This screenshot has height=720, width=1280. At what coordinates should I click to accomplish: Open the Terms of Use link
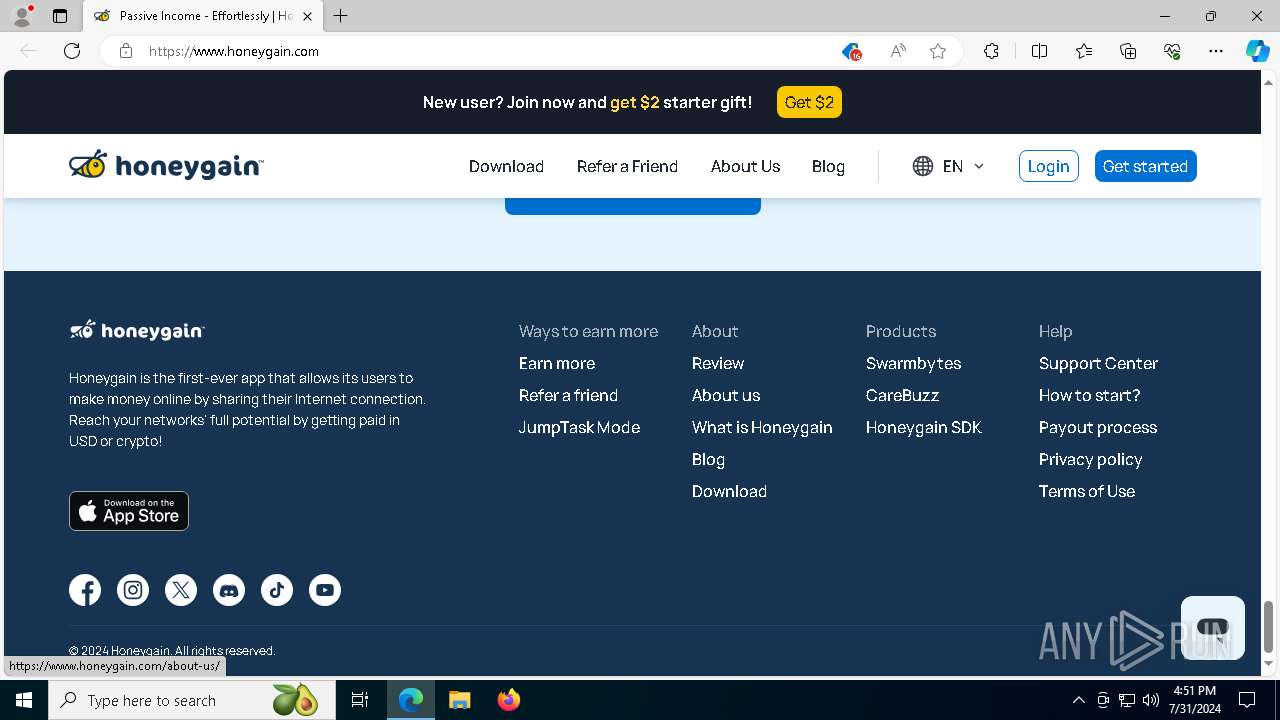pyautogui.click(x=1087, y=491)
